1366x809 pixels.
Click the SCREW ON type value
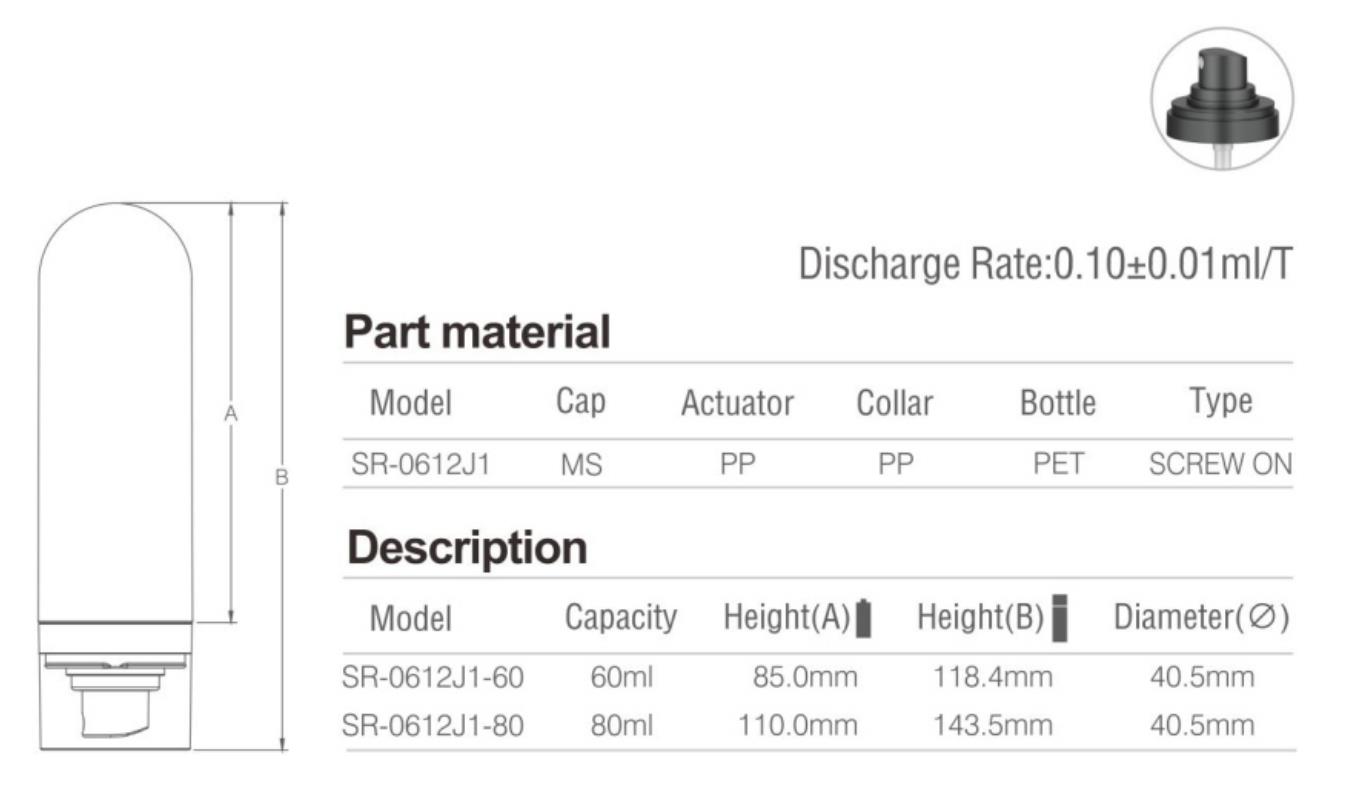click(x=1220, y=464)
